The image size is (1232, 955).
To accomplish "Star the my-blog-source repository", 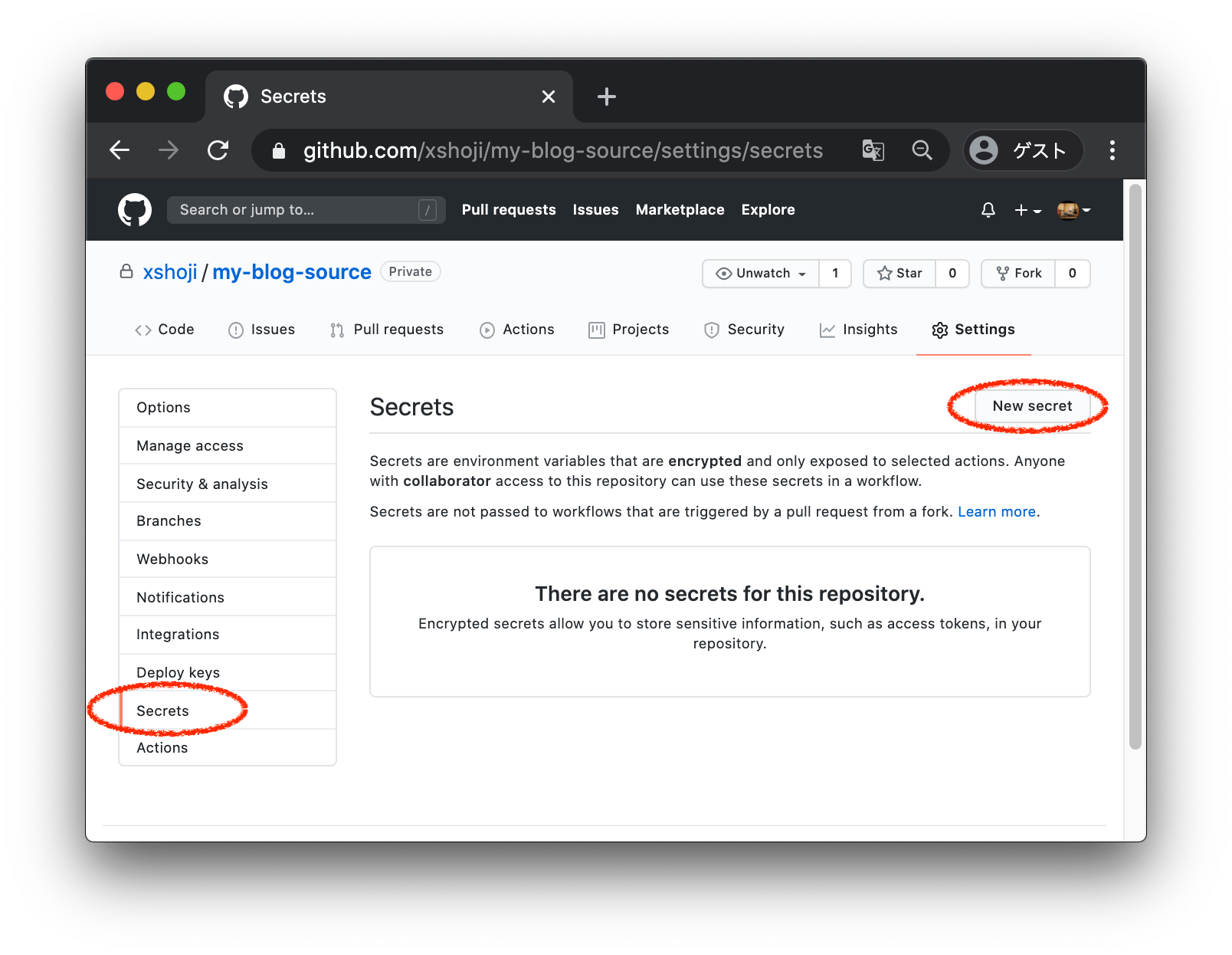I will pos(899,274).
